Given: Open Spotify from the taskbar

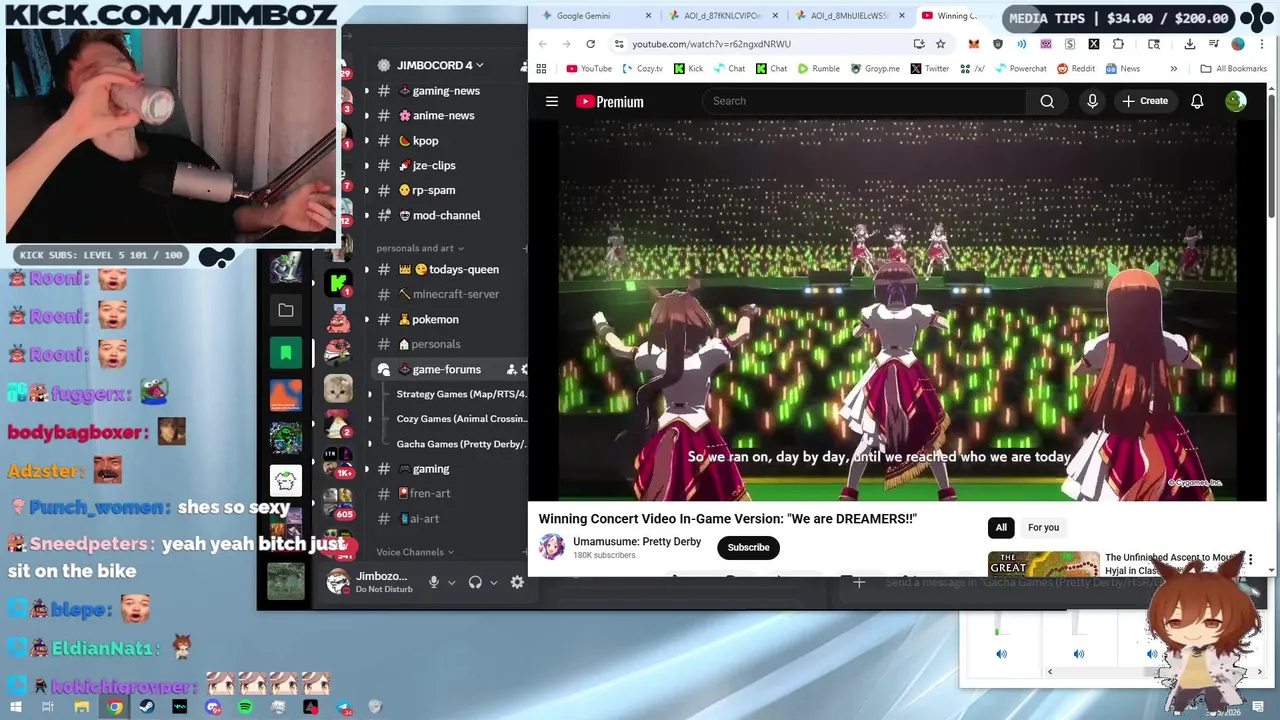Looking at the screenshot, I should coord(246,707).
